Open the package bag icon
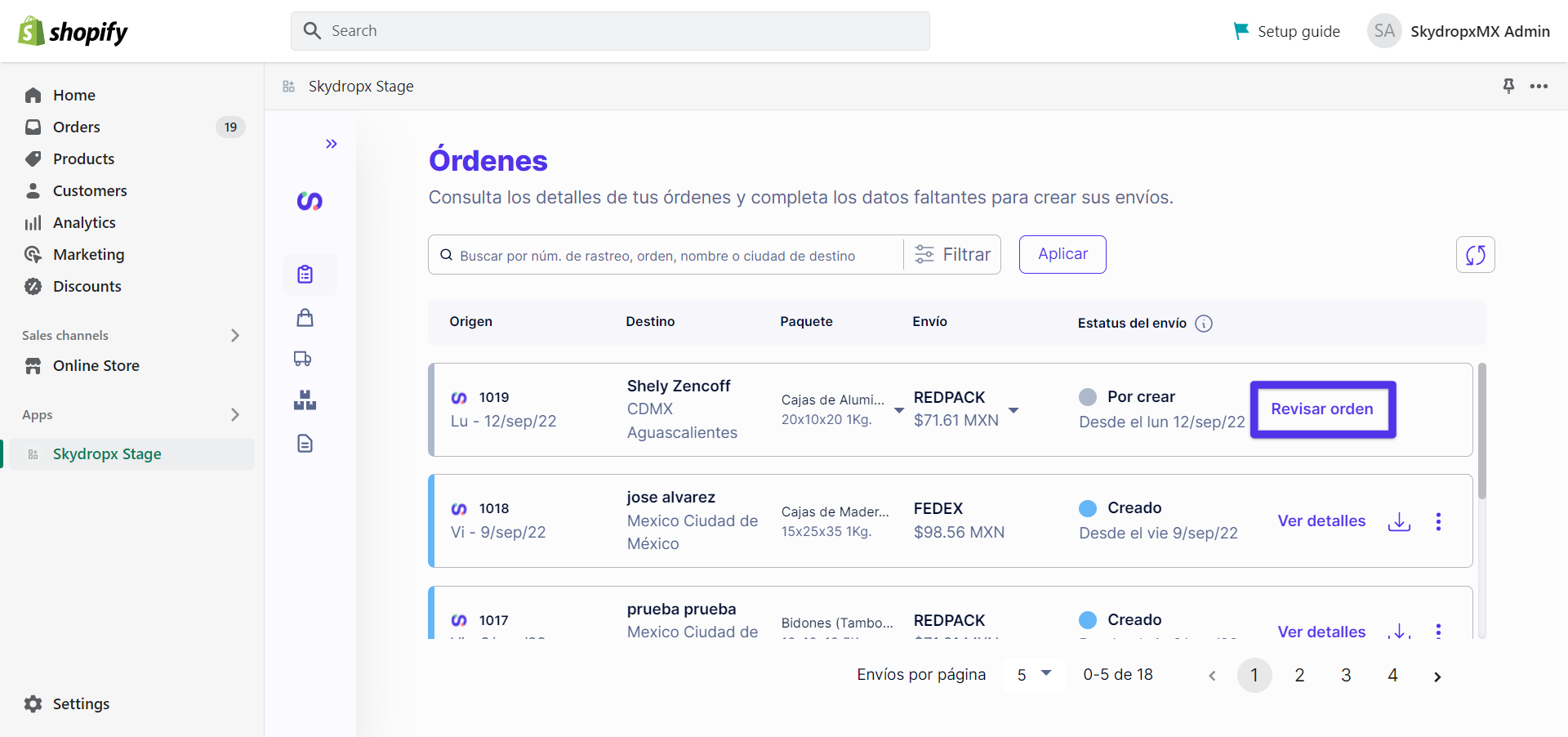Image resolution: width=1568 pixels, height=737 pixels. point(305,318)
